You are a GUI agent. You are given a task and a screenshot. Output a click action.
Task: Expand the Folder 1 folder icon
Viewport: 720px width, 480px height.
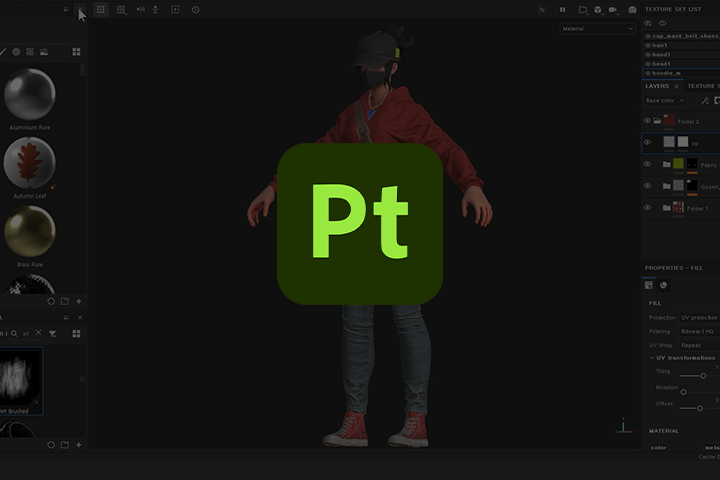point(667,208)
